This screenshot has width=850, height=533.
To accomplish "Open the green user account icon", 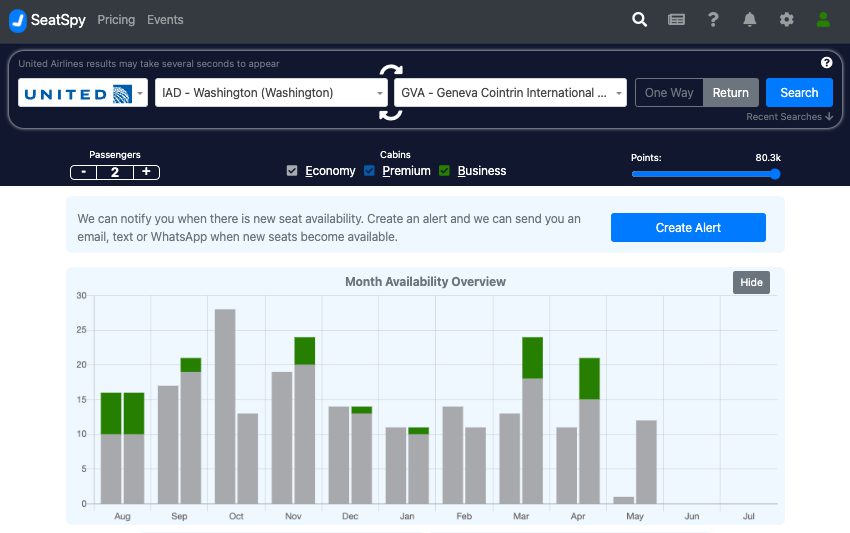I will tap(823, 20).
